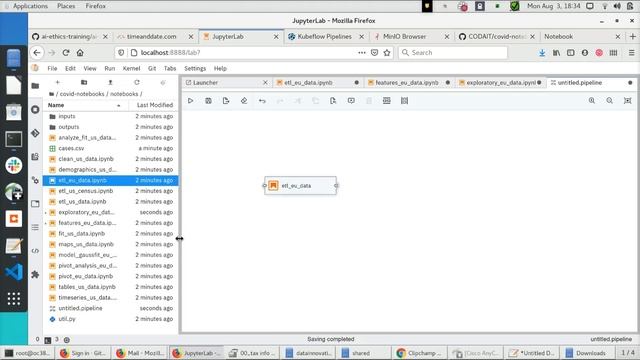Click the Firefox search field
Screen dimensions: 640x360
pyautogui.click(x=453, y=53)
